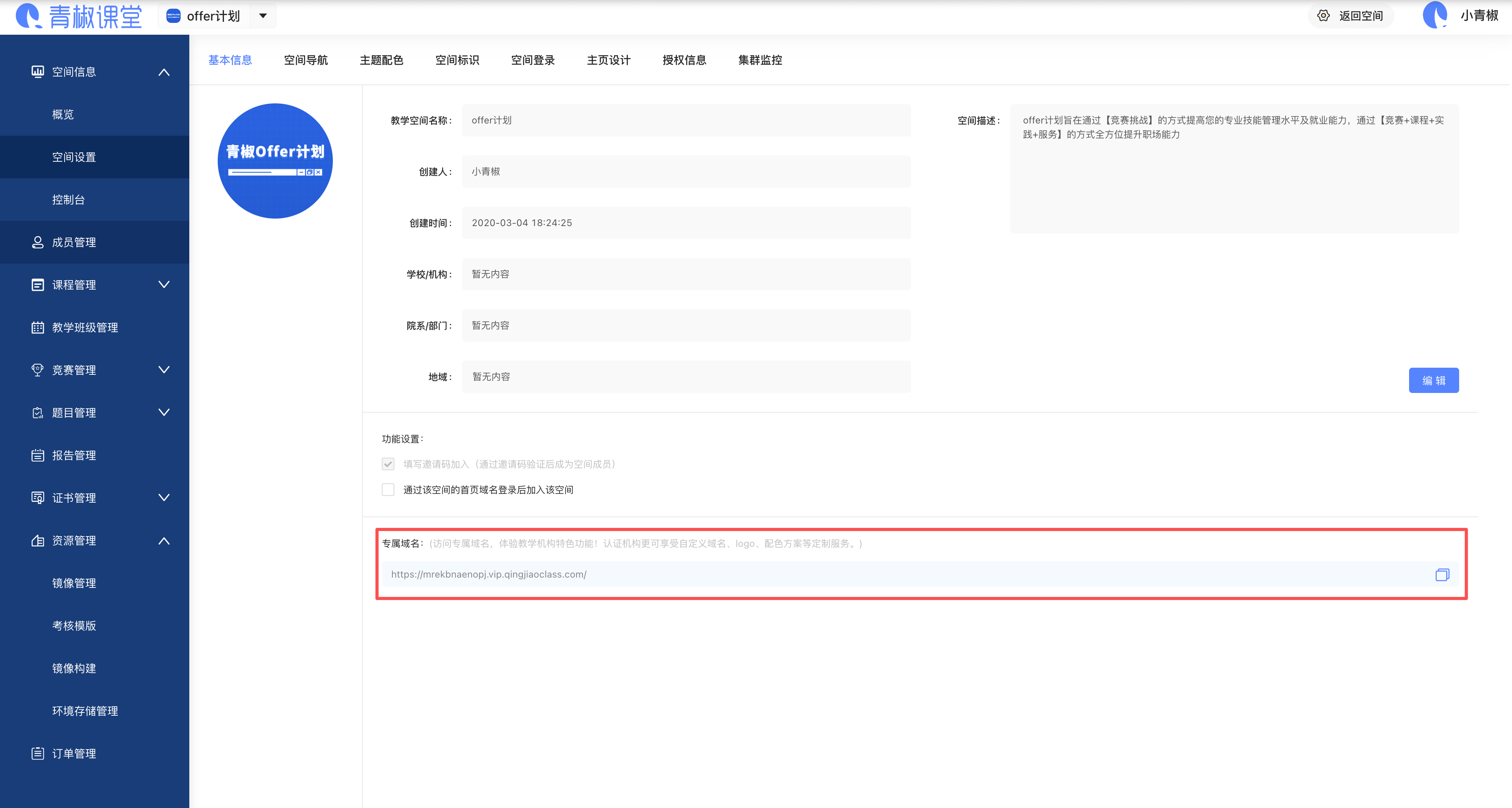This screenshot has height=808, width=1512.
Task: Click the 订单管理 sidebar icon
Action: 37,754
